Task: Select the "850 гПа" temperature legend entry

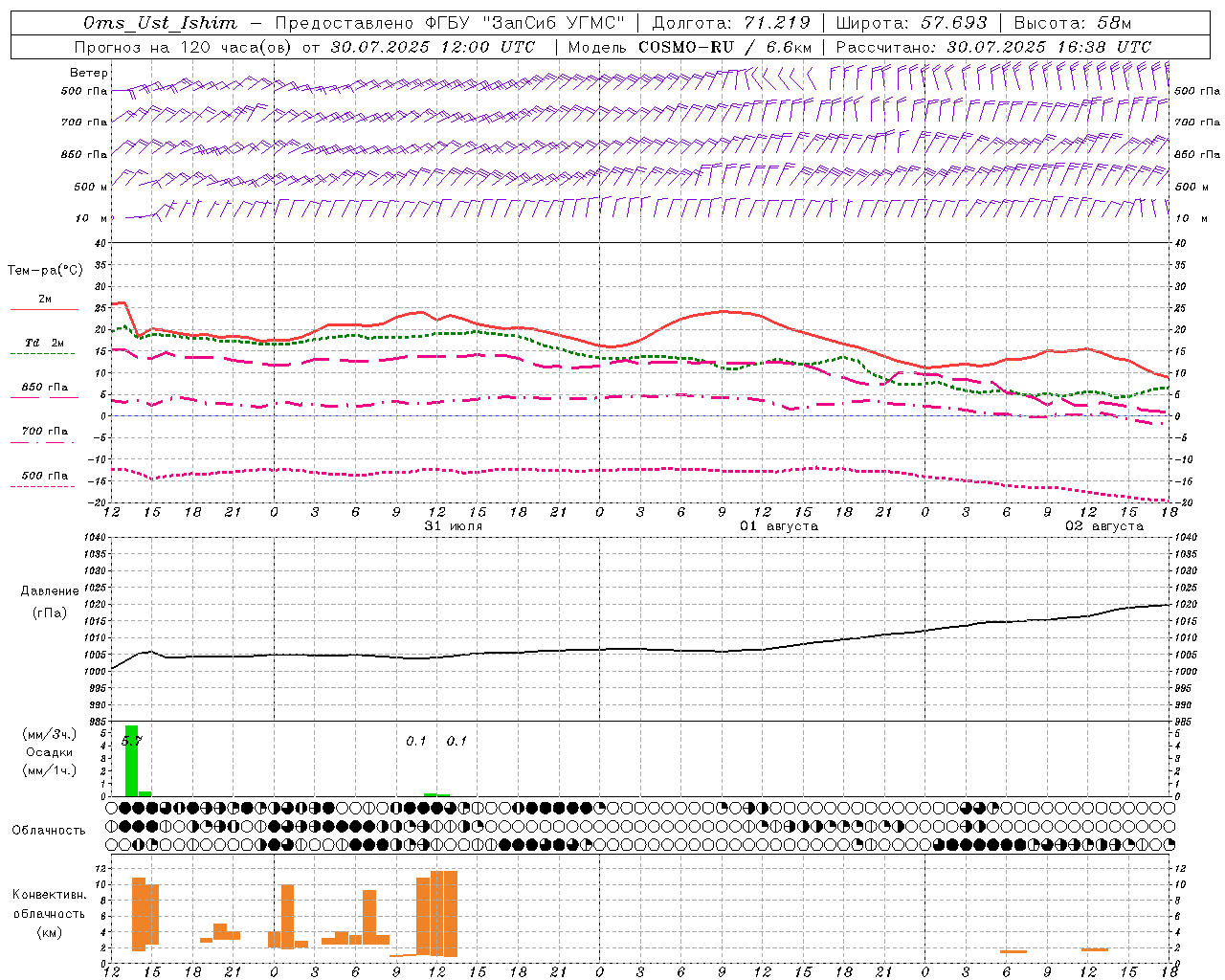Action: point(45,388)
